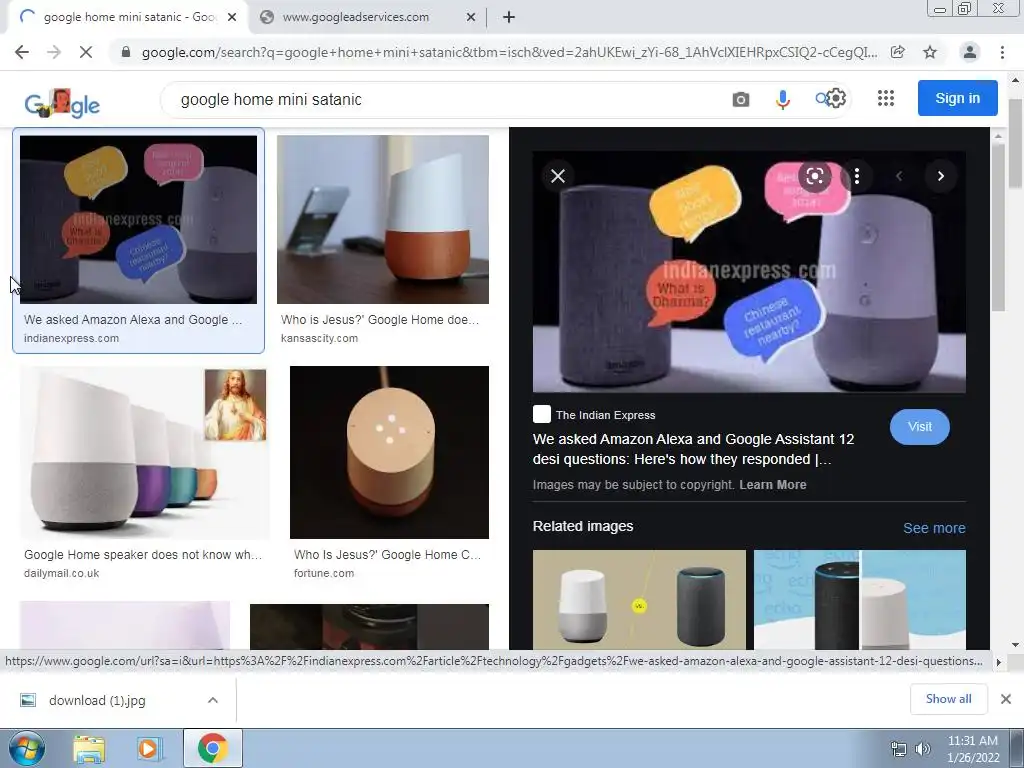Select indianexpress.com Alexa and Google thumbnail
1024x768 pixels.
tap(138, 219)
